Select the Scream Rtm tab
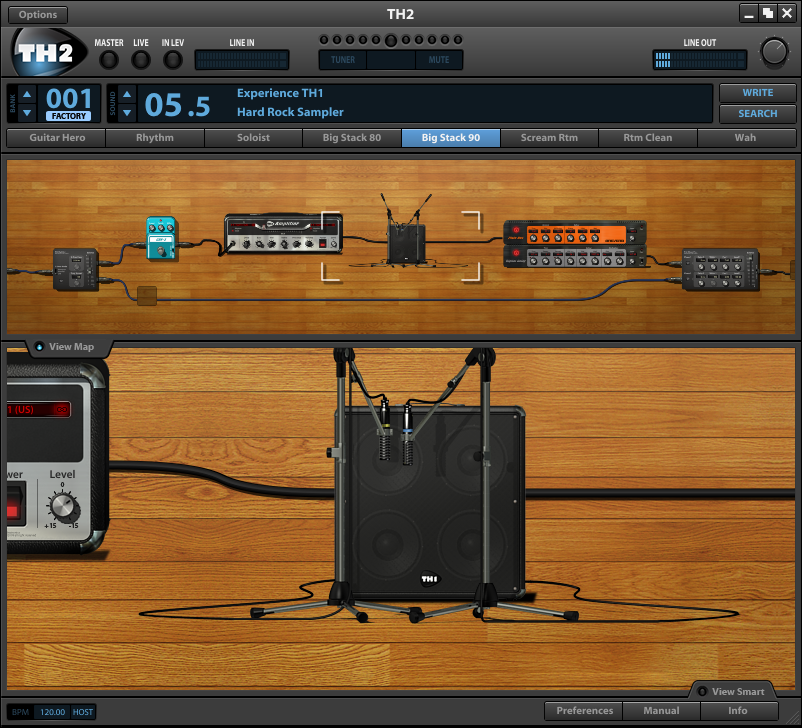 coord(549,138)
